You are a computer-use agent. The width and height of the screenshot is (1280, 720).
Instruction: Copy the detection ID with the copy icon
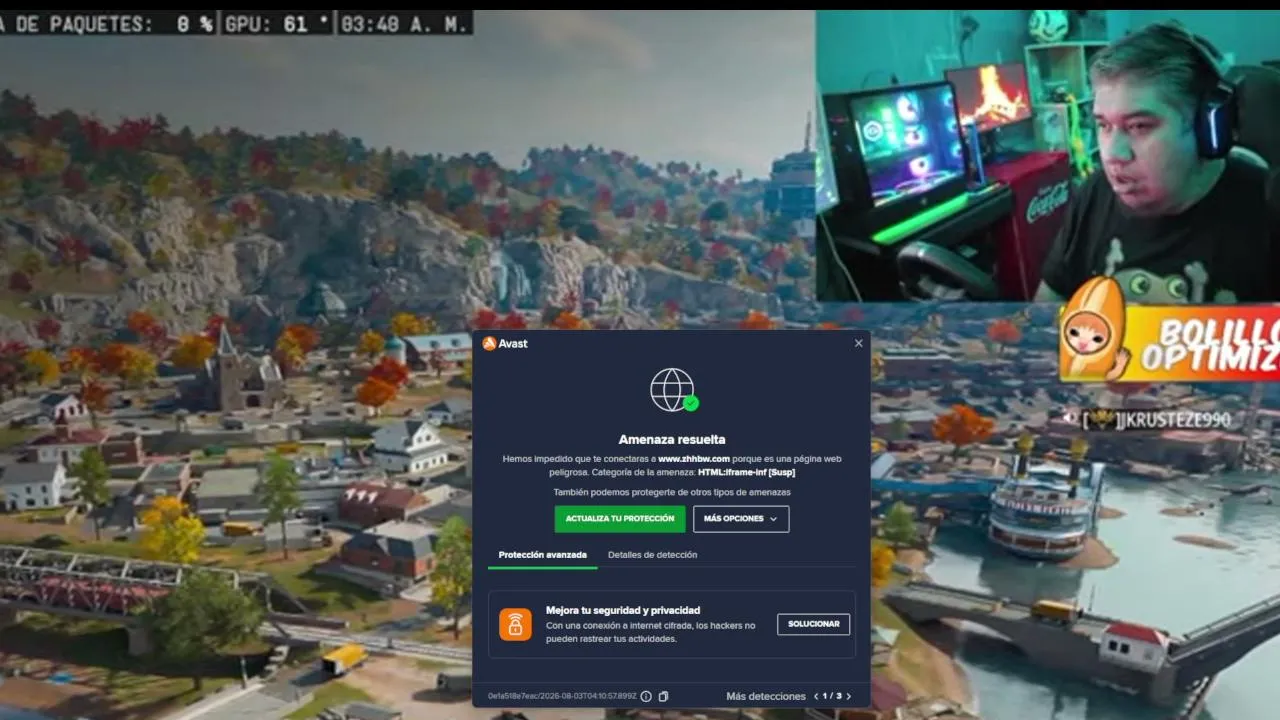point(663,696)
